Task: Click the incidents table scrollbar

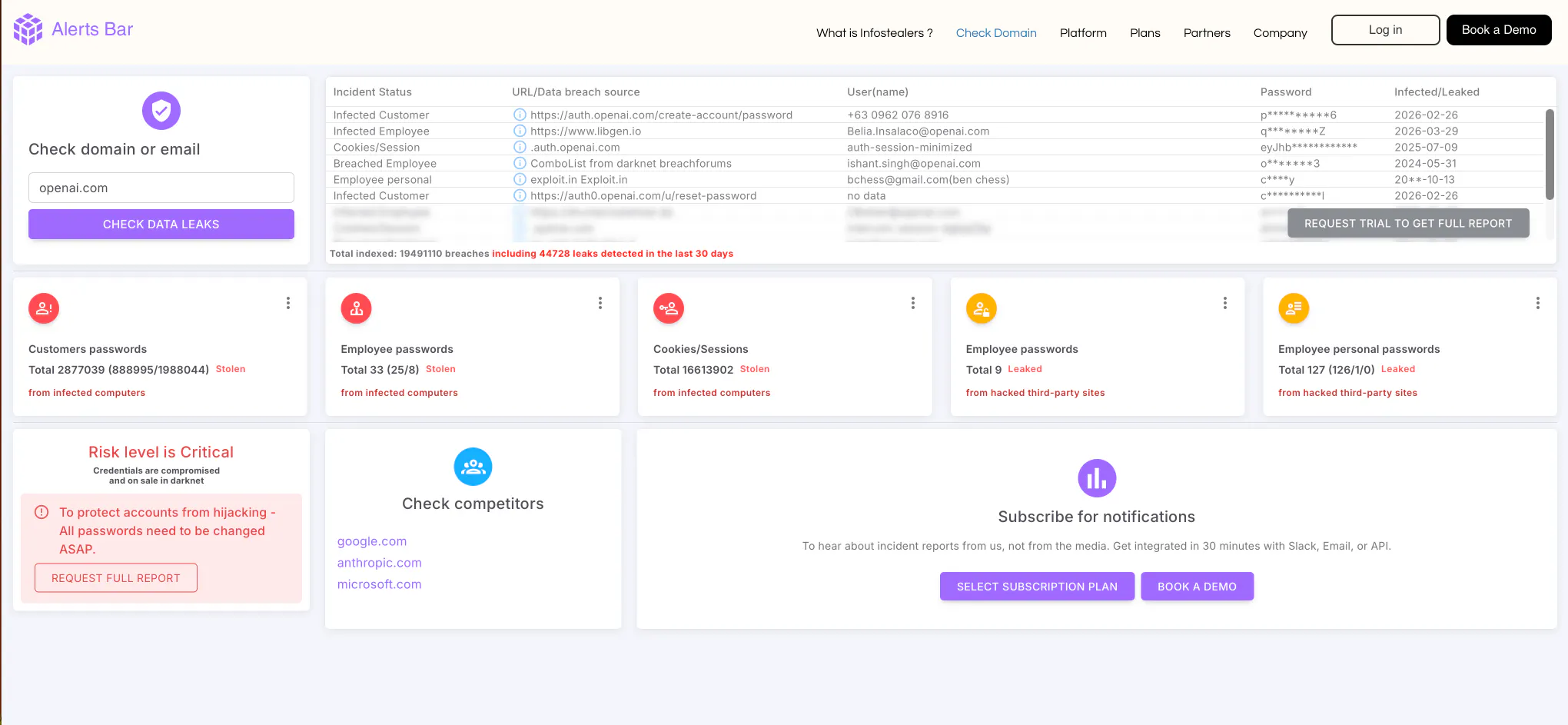Action: tap(1550, 155)
